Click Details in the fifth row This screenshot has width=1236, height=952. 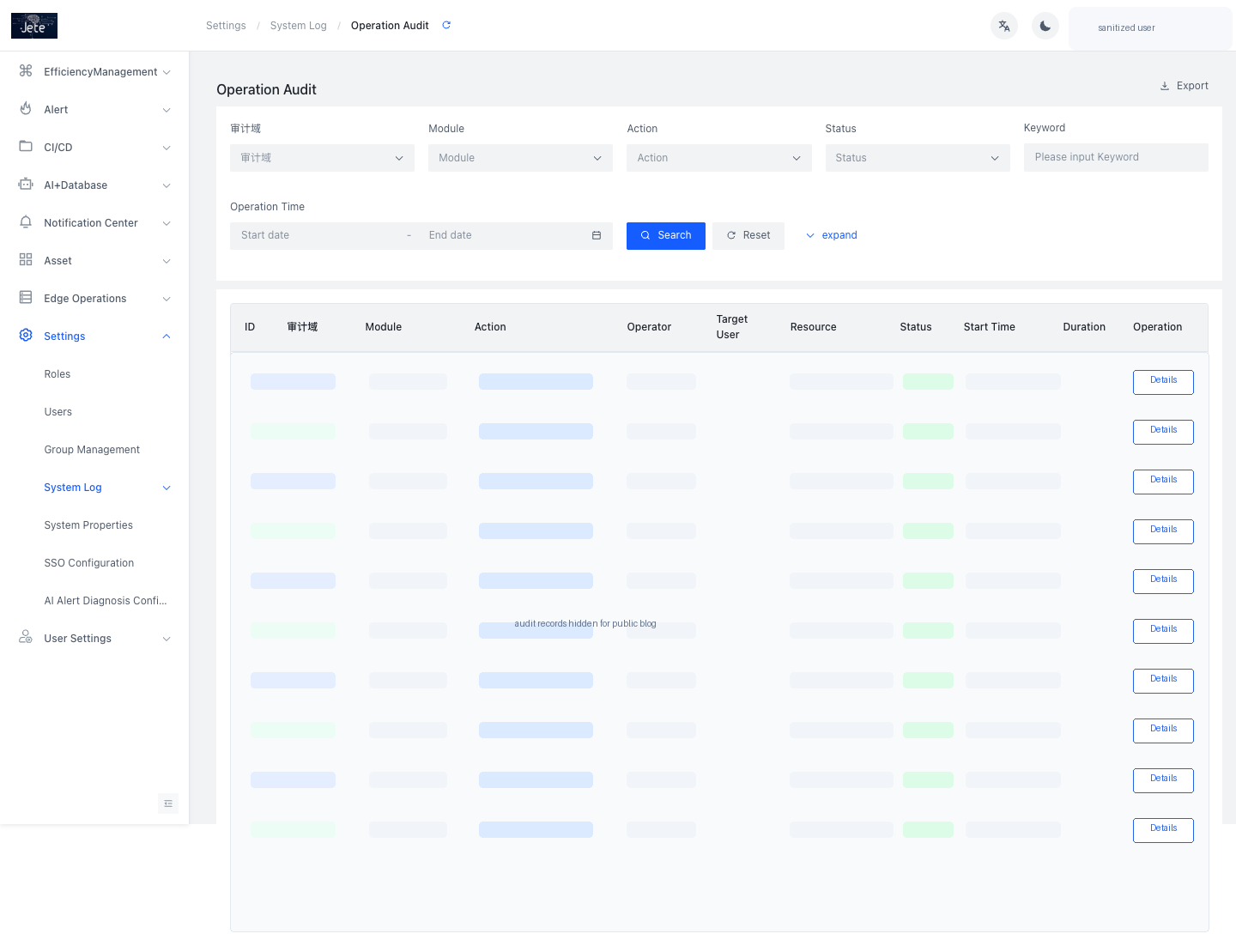1163,580
